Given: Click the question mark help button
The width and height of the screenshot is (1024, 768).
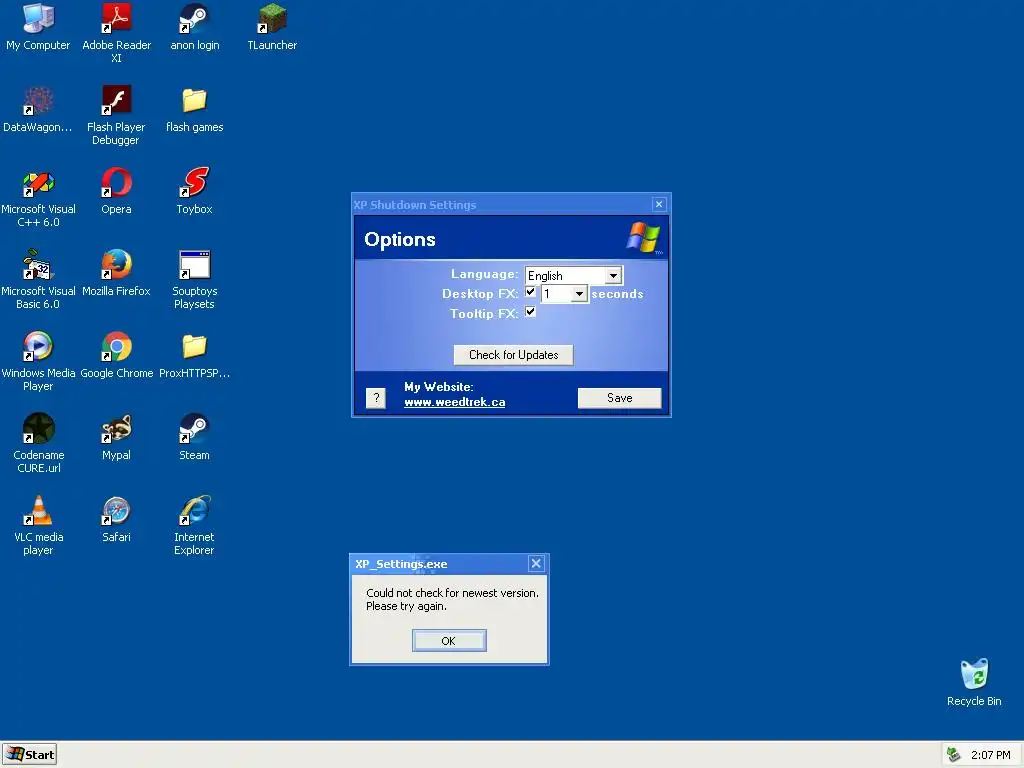Looking at the screenshot, I should click(x=376, y=398).
